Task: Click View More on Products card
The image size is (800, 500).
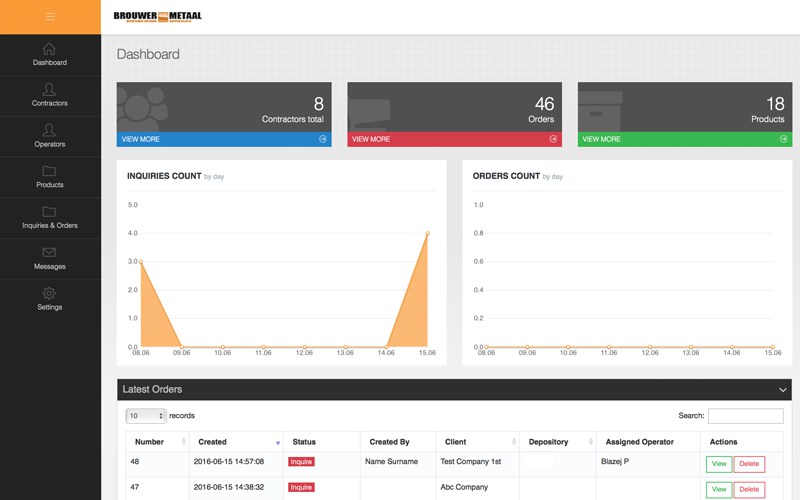Action: (x=684, y=139)
